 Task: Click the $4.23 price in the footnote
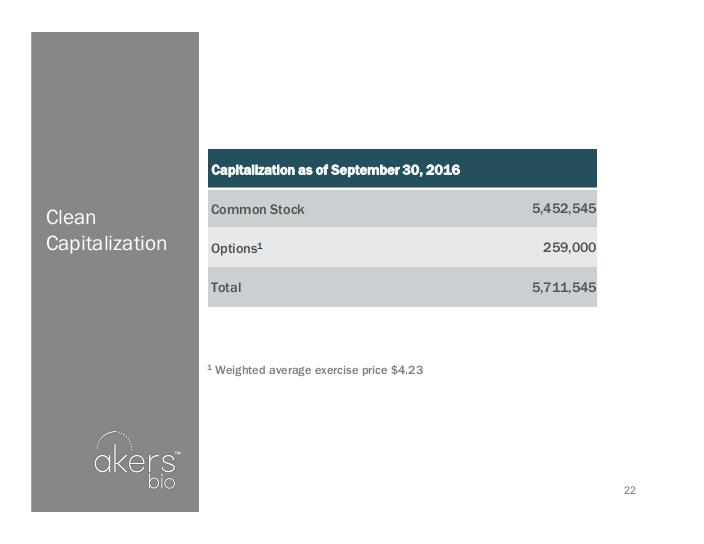coord(407,370)
